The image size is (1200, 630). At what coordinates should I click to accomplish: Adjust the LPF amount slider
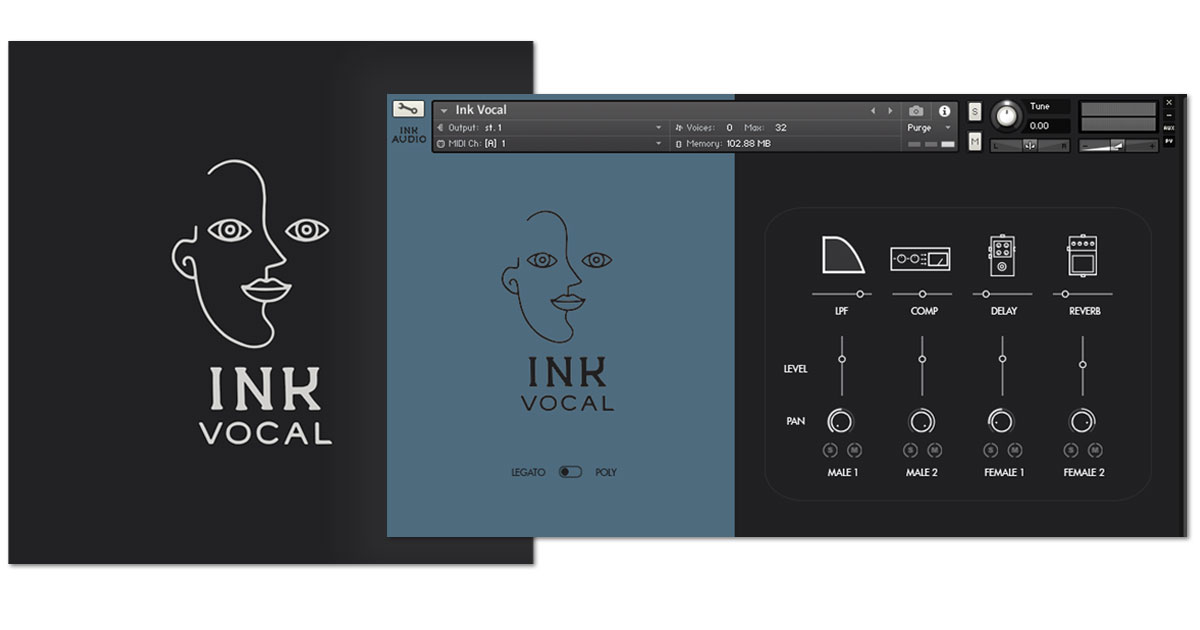(x=842, y=294)
